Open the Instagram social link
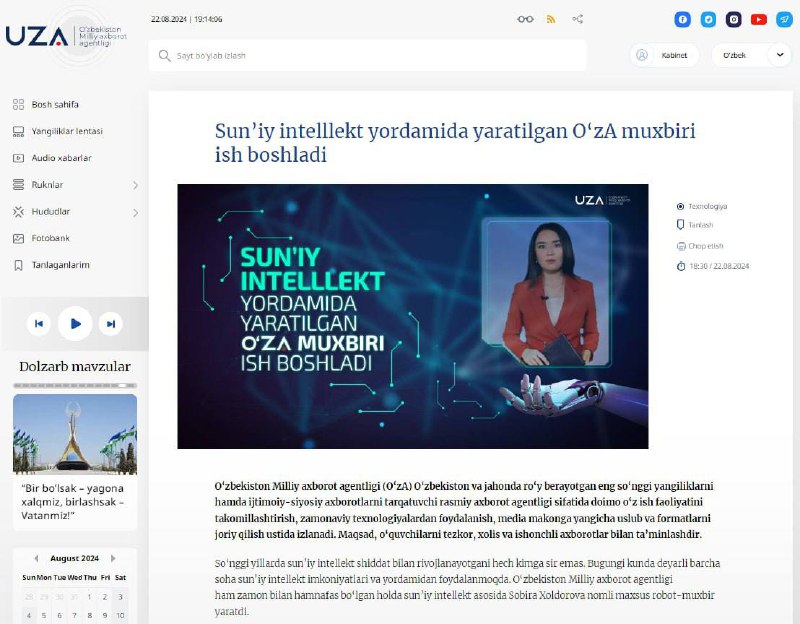This screenshot has width=800, height=624. (x=734, y=19)
